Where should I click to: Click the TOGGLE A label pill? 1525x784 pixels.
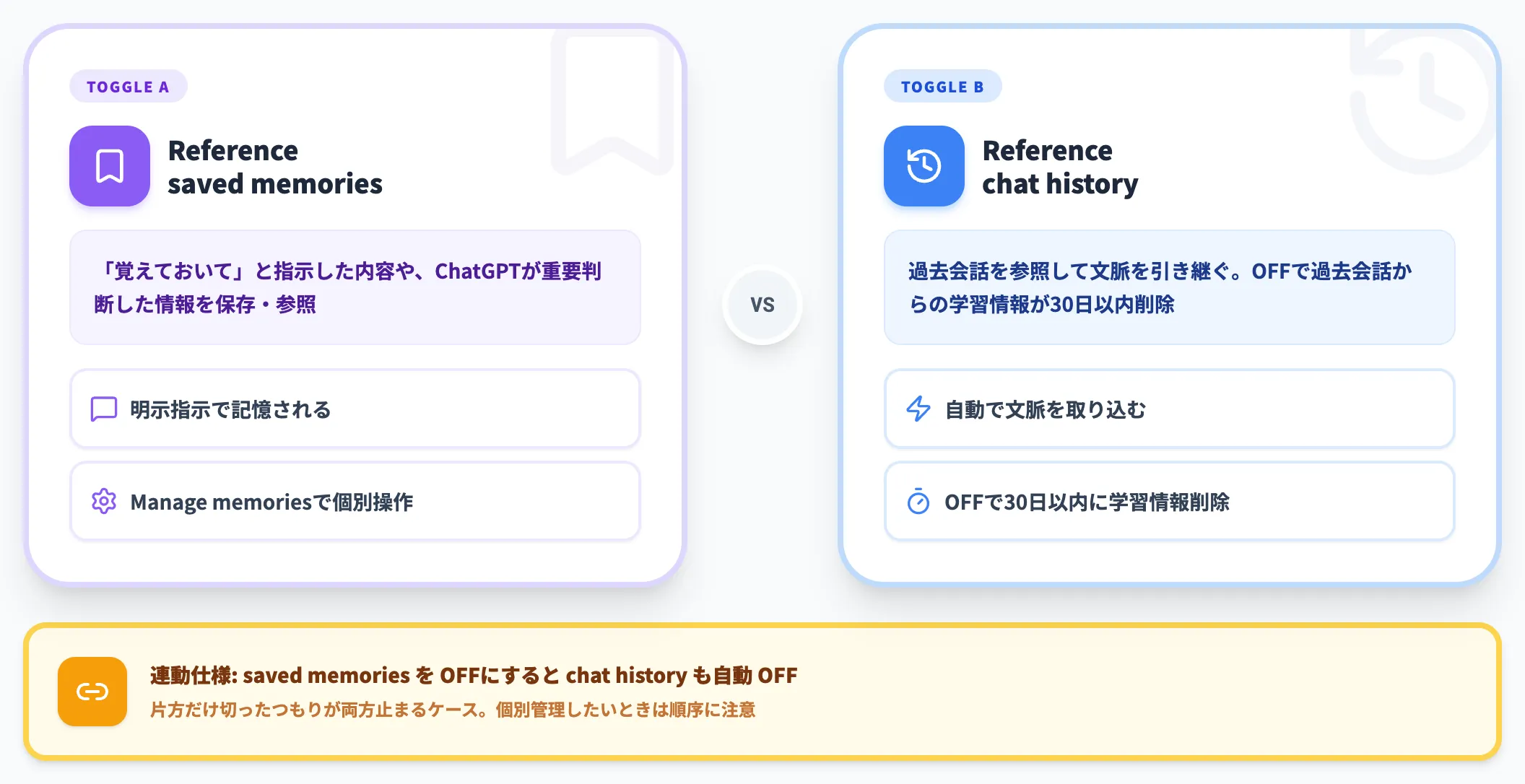pyautogui.click(x=129, y=87)
